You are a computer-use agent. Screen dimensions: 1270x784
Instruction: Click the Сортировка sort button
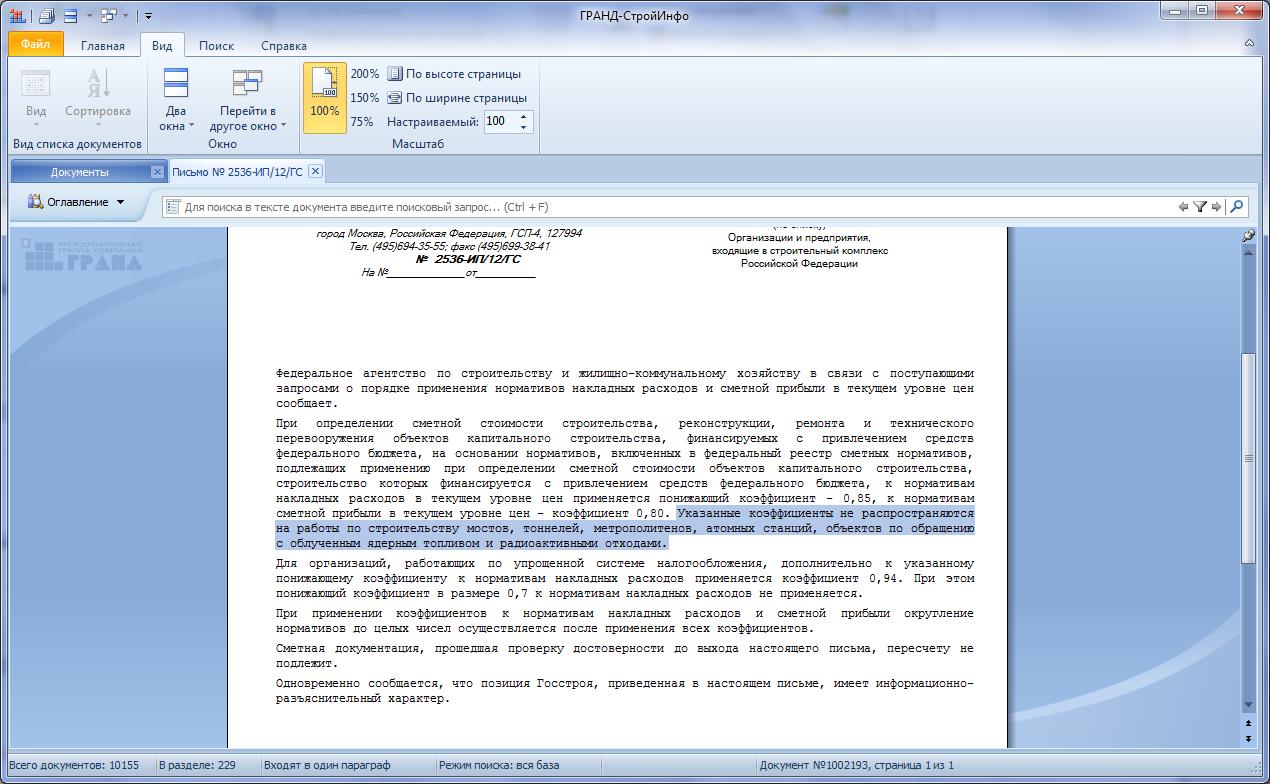click(x=98, y=98)
